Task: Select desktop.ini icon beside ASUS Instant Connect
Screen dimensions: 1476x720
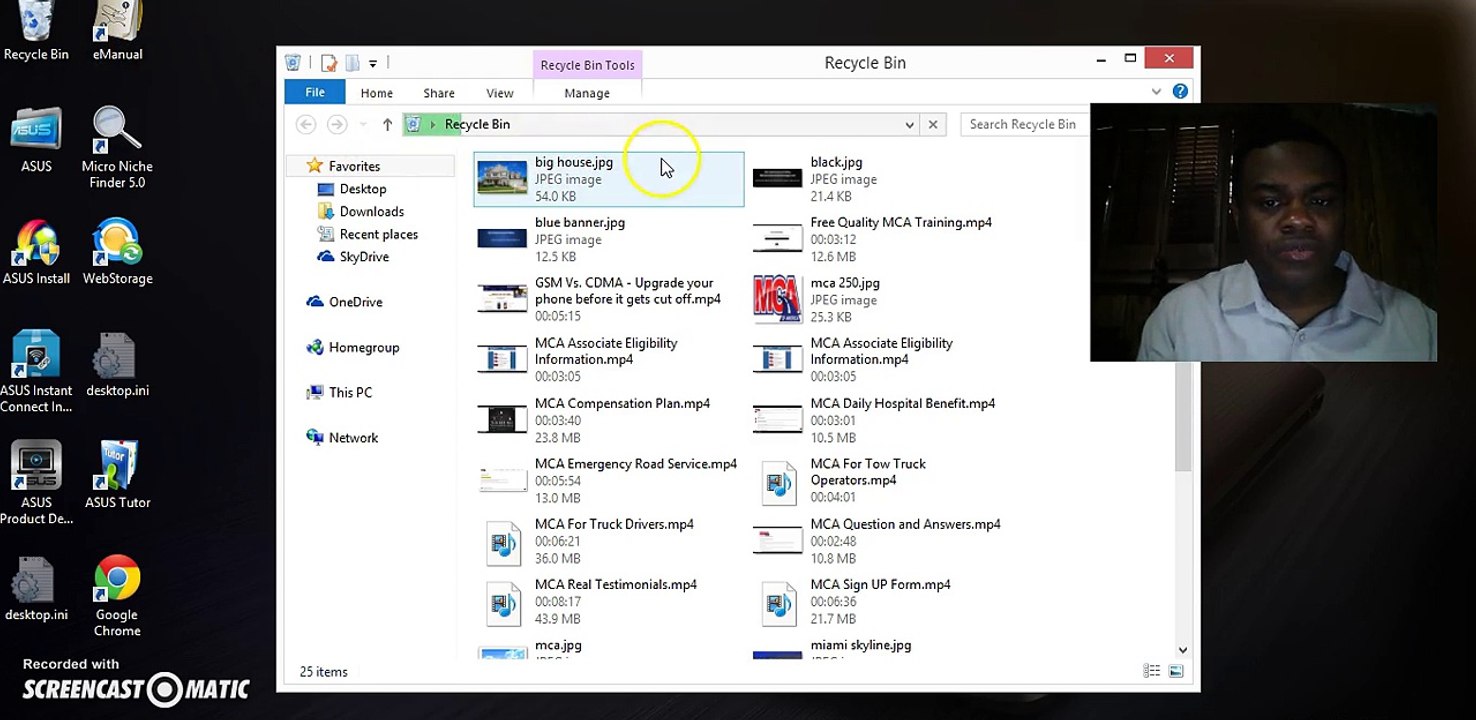Action: pyautogui.click(x=118, y=365)
